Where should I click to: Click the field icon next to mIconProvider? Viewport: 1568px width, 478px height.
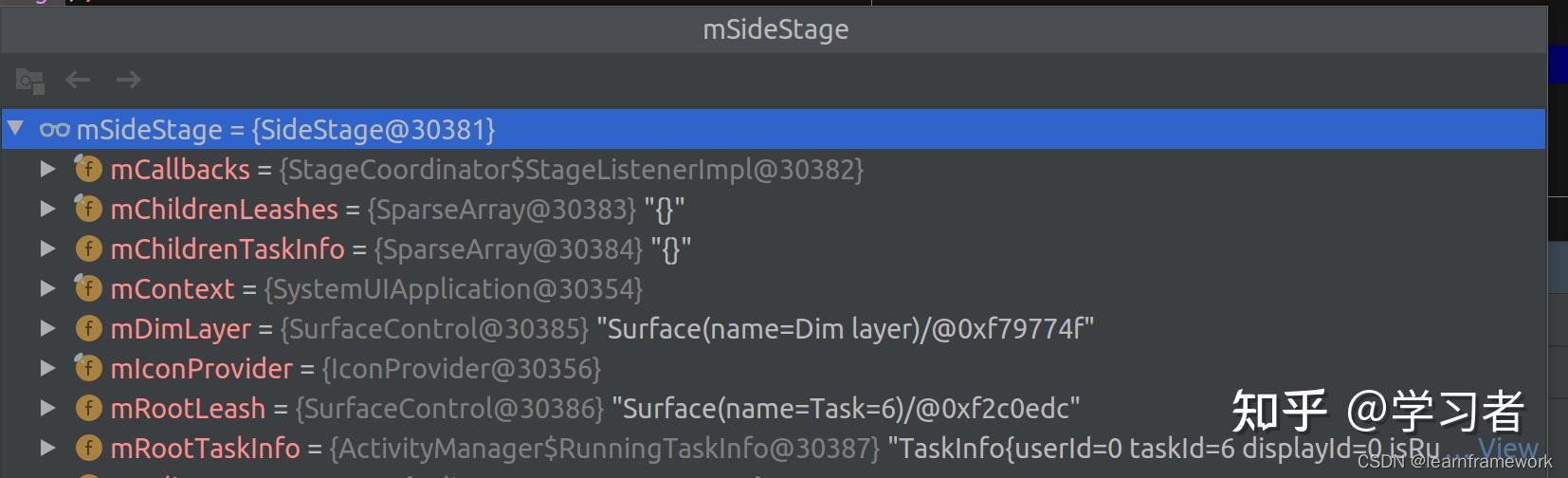[x=88, y=369]
